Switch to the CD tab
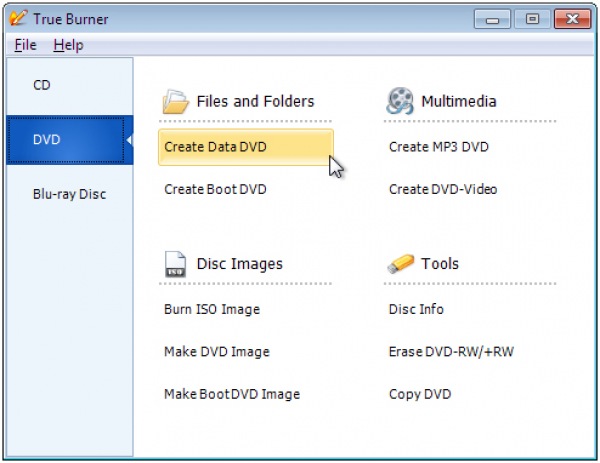 click(x=42, y=85)
